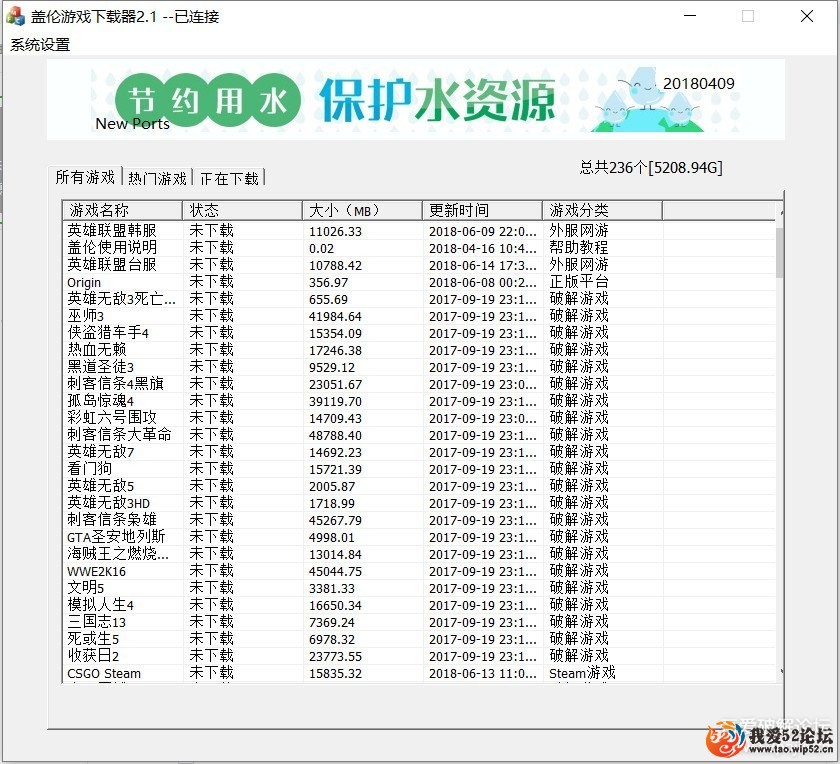Select the 英雄联盟台服 game row
This screenshot has width=840, height=764.
pos(419,265)
